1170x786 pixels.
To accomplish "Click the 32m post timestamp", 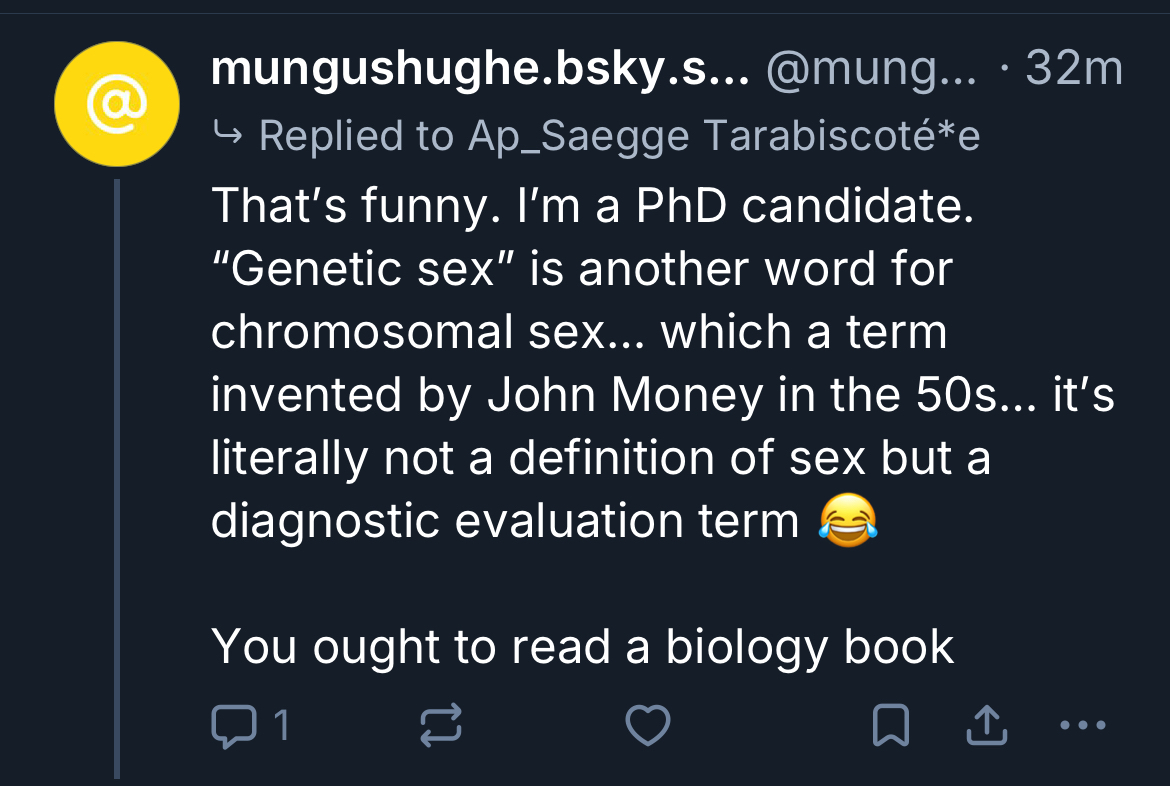I will point(1074,69).
